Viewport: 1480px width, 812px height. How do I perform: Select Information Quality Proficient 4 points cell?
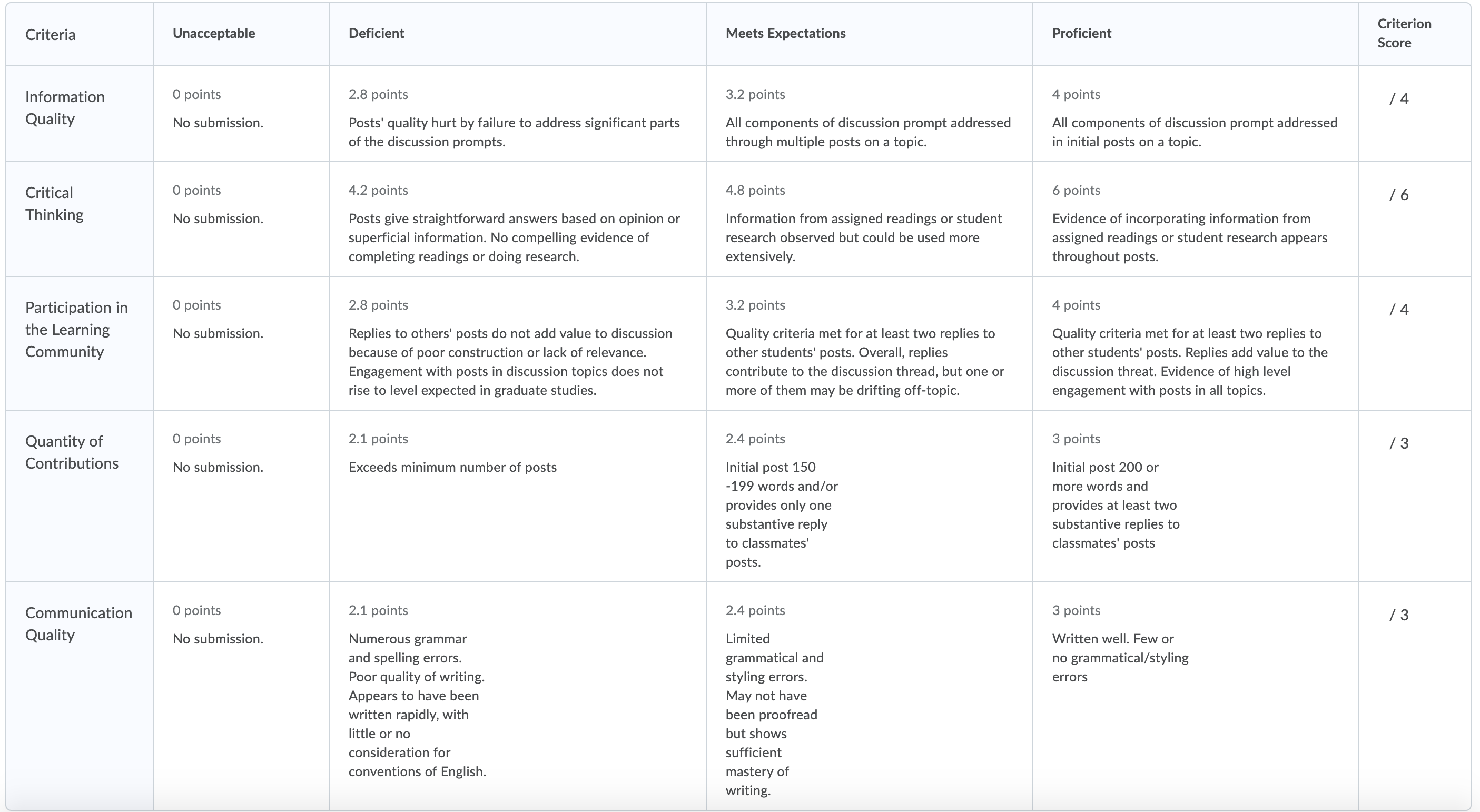pyautogui.click(x=1195, y=114)
